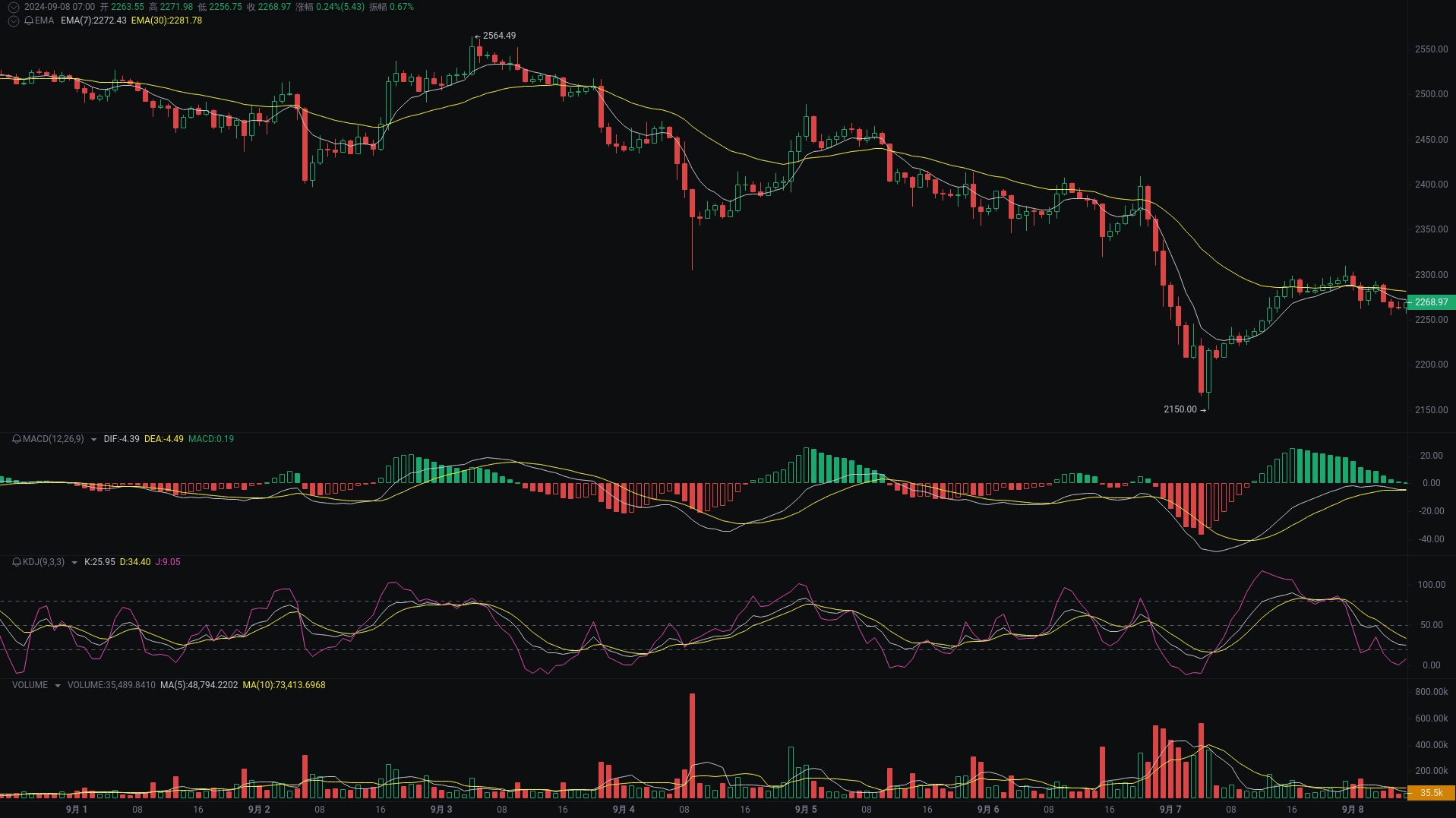This screenshot has width=1456, height=818.
Task: Click the MACD alert bell icon
Action: (x=17, y=439)
